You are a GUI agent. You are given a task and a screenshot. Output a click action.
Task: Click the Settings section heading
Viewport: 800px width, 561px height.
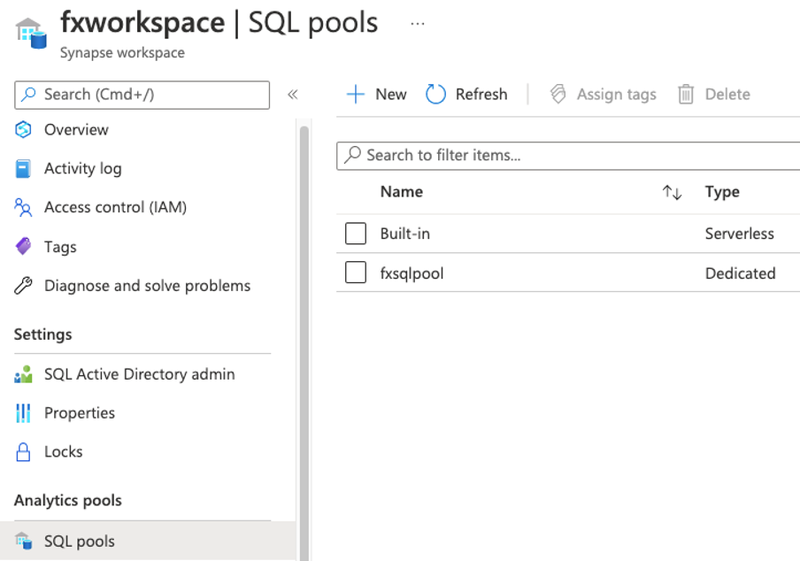coord(43,335)
